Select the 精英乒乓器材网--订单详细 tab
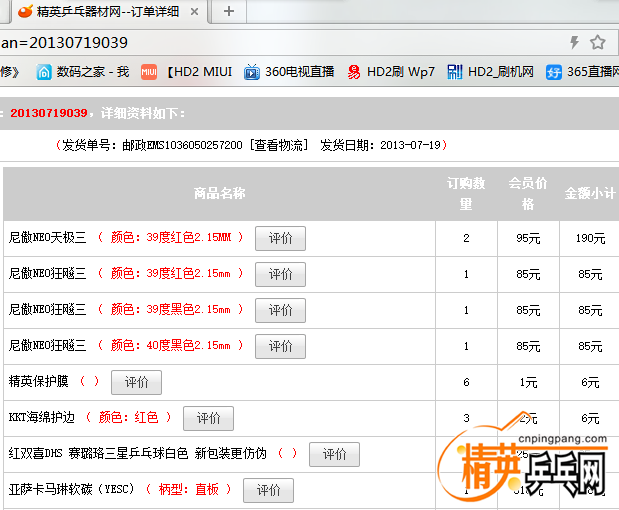This screenshot has height=510, width=619. [x=107, y=11]
